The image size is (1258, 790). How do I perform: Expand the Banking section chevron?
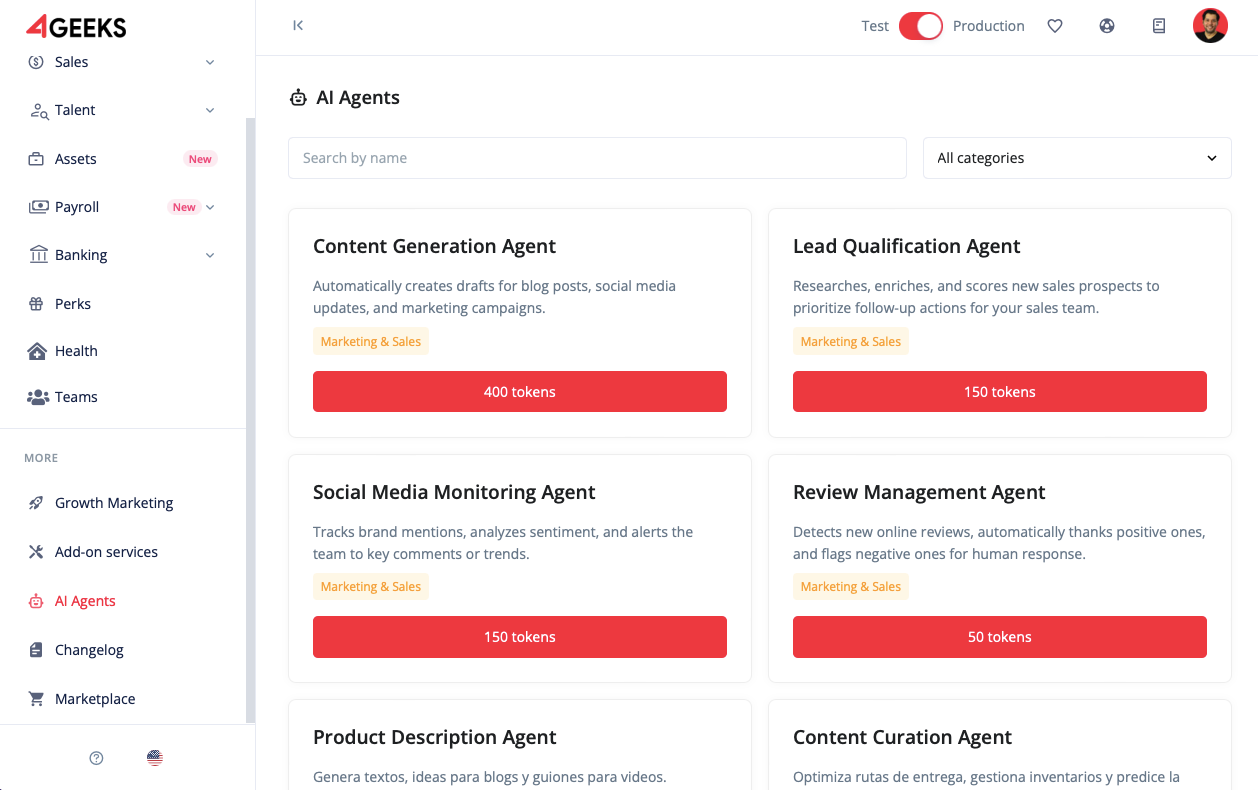[210, 255]
